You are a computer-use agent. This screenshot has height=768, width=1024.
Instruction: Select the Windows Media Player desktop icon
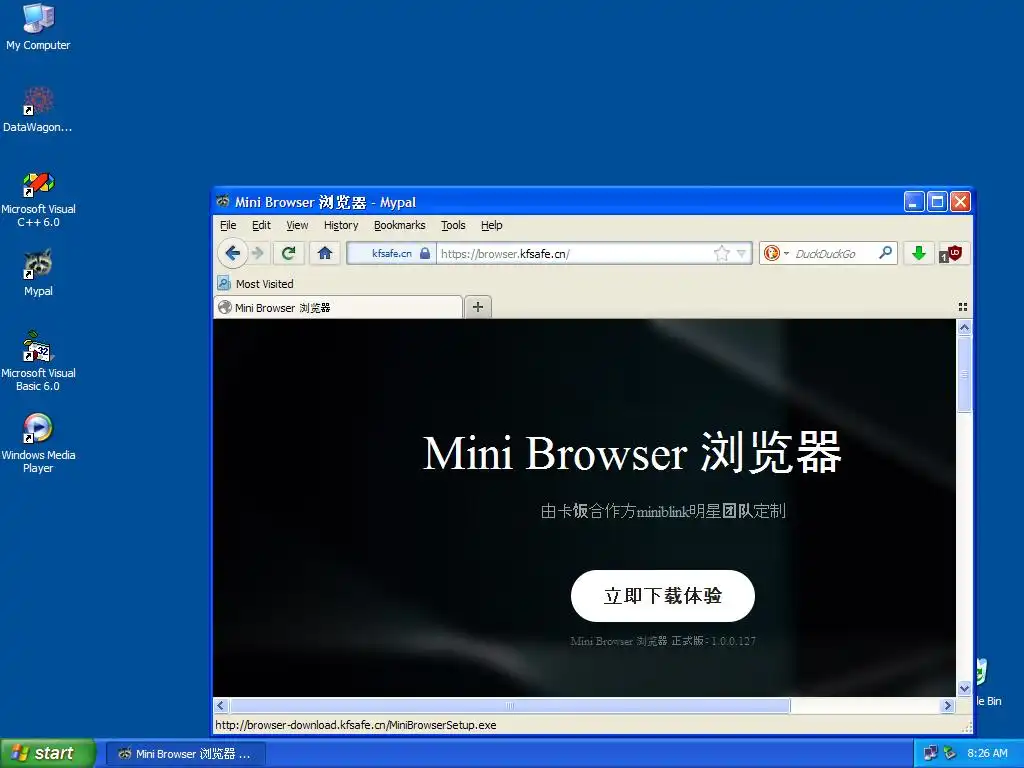pos(38,443)
